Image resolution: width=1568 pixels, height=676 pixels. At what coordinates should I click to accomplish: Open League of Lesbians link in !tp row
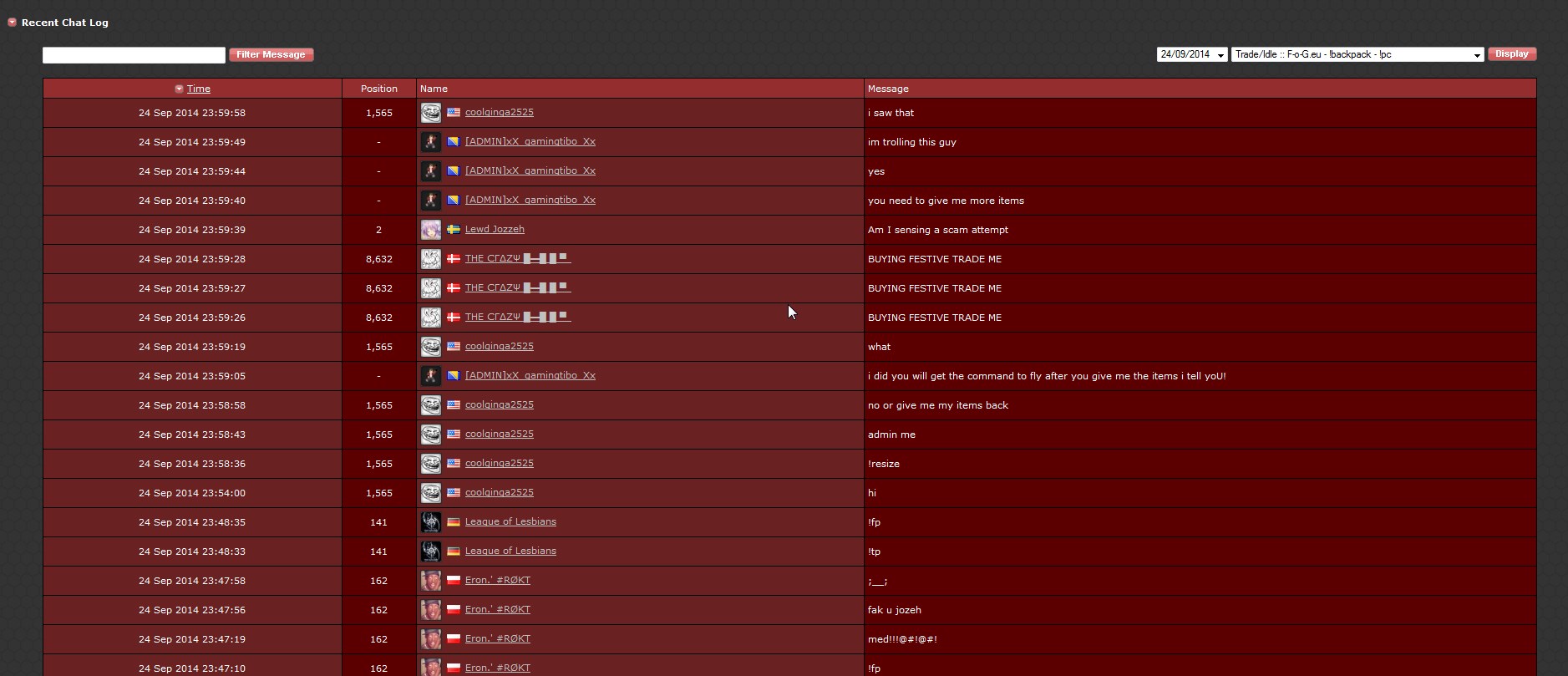point(510,551)
